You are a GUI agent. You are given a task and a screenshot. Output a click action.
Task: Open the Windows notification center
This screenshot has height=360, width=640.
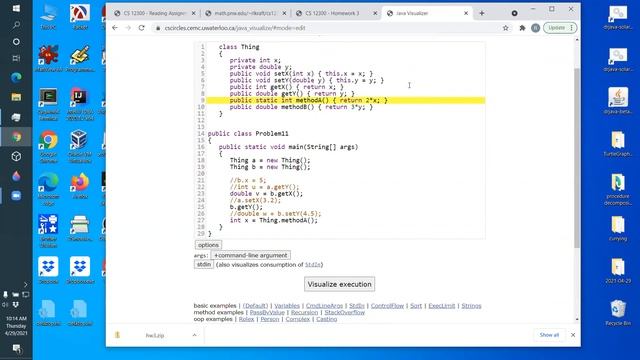coord(16,348)
